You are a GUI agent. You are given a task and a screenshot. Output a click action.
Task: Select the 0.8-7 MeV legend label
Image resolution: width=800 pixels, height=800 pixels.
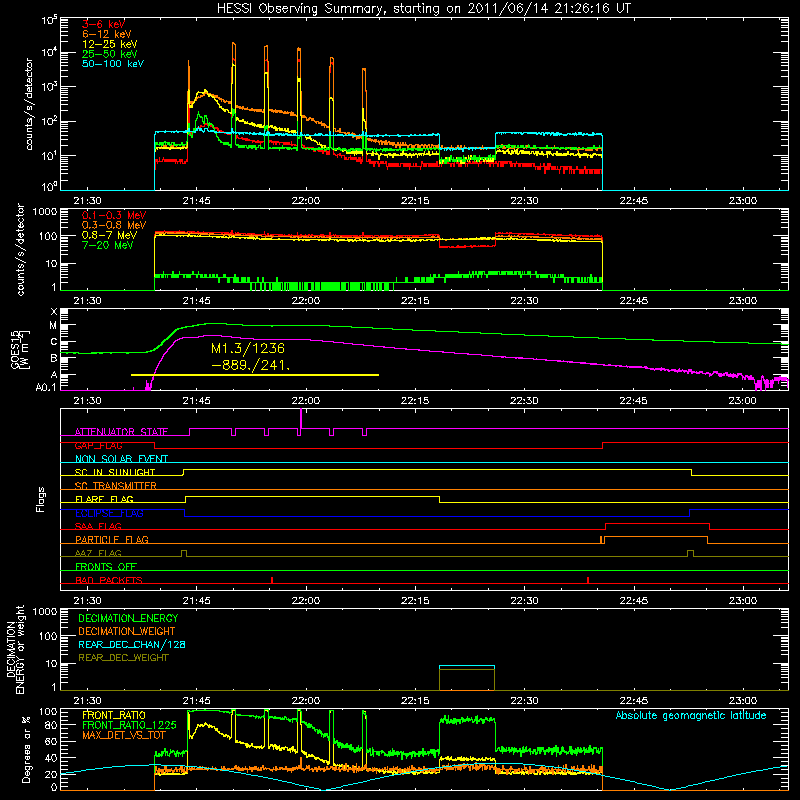tap(110, 235)
